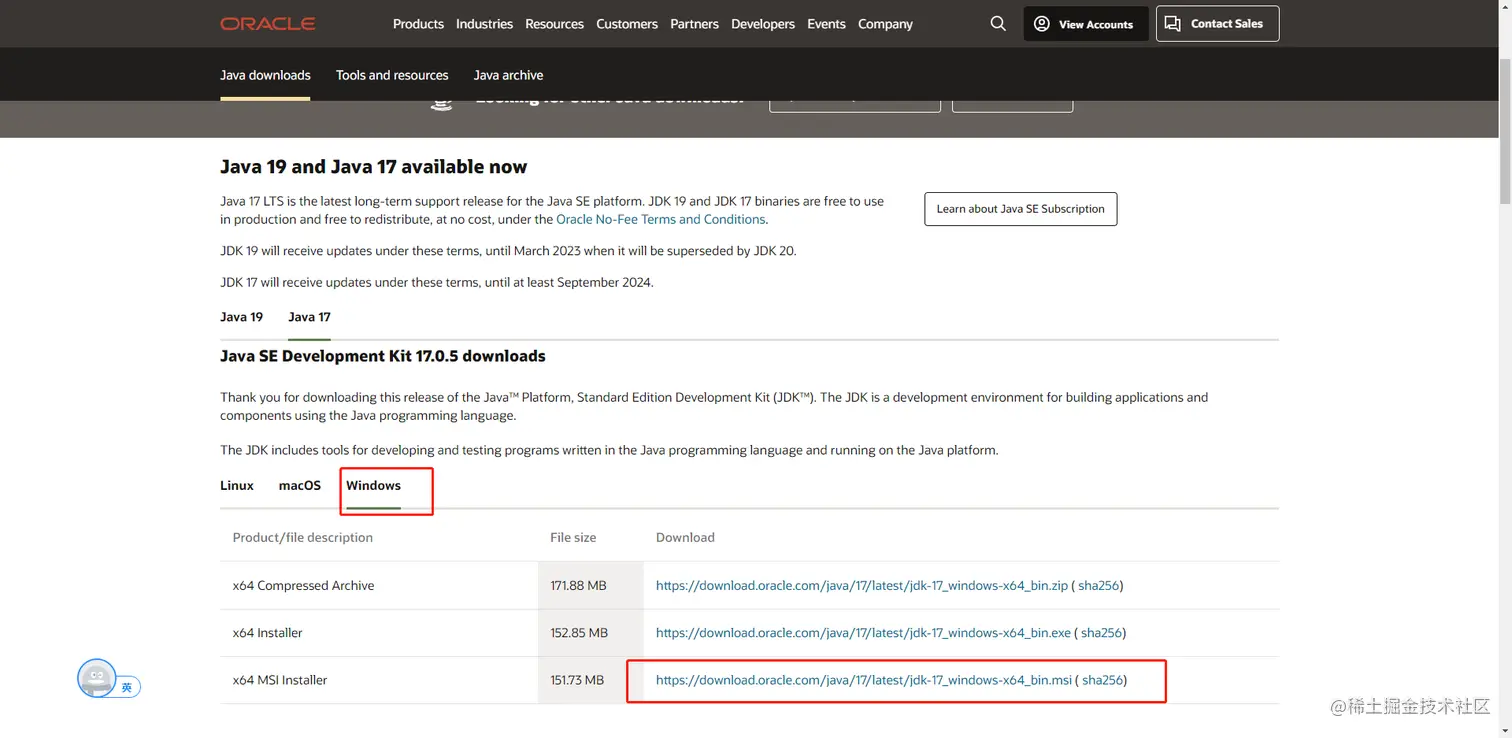Click the View Accounts user icon
The height and width of the screenshot is (738, 1512).
(1042, 24)
